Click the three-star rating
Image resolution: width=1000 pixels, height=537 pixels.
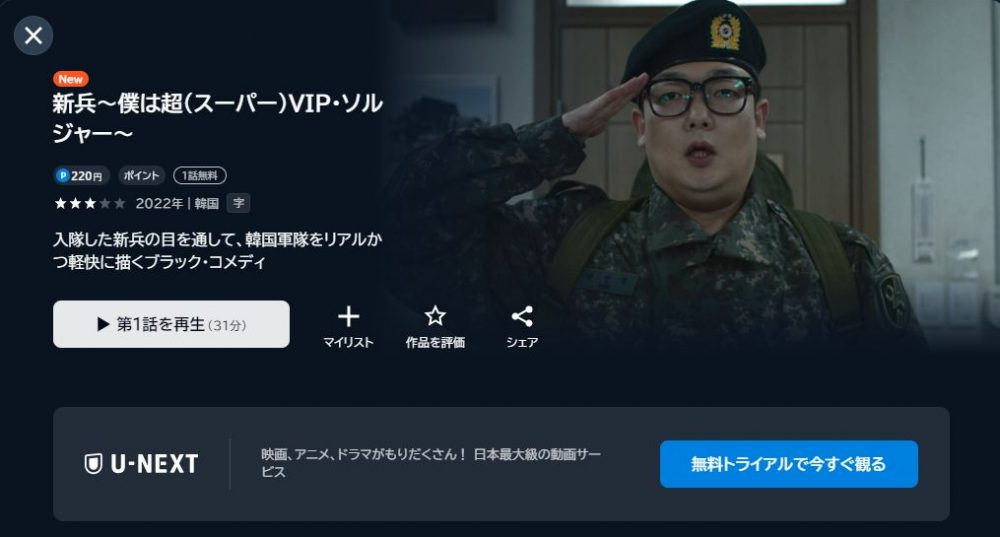pos(89,203)
